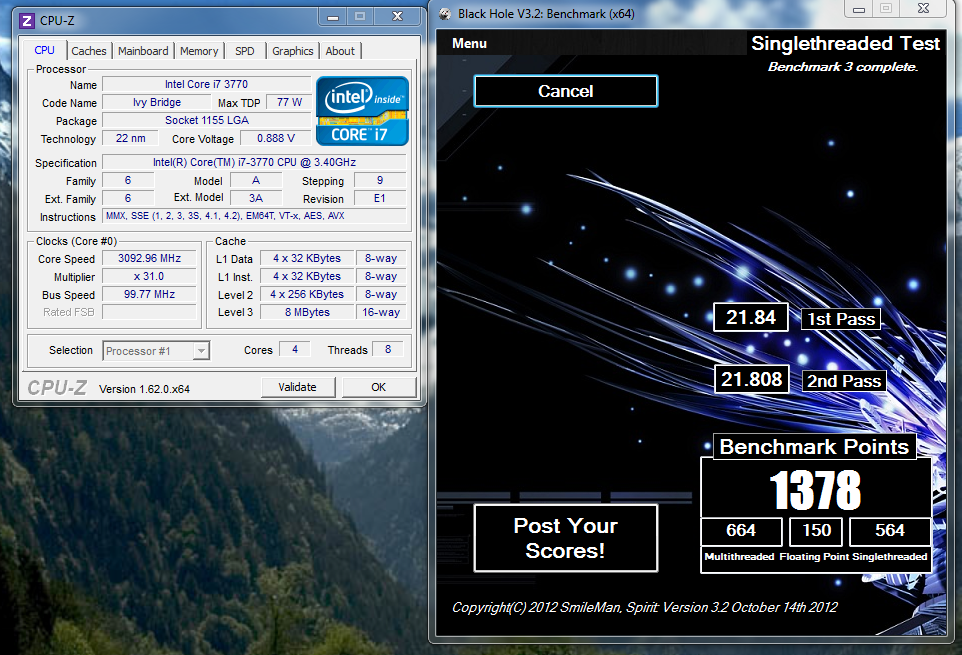Click the Ivy Bridge code name field
Image resolution: width=962 pixels, height=655 pixels.
click(157, 102)
